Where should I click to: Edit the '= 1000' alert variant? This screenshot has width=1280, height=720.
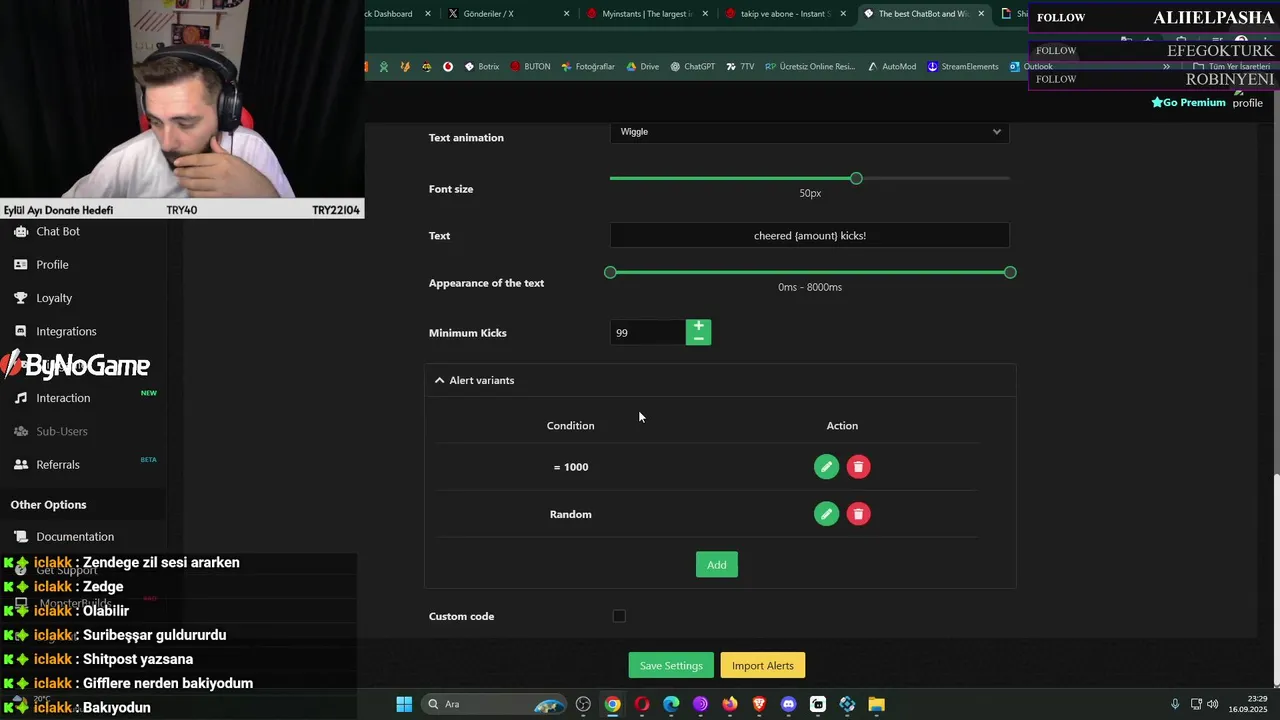[826, 467]
